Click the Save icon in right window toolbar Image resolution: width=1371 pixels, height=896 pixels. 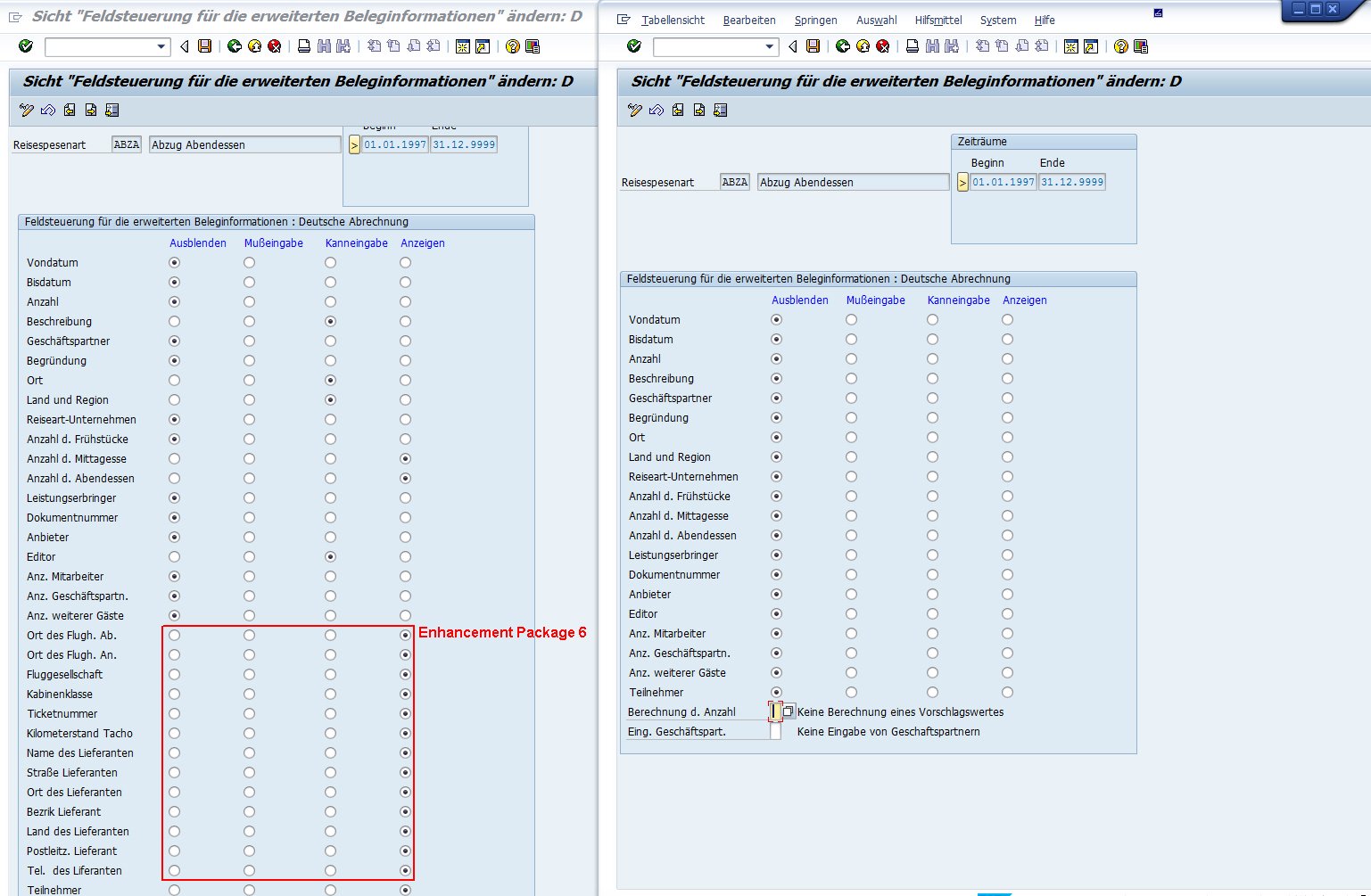point(813,46)
